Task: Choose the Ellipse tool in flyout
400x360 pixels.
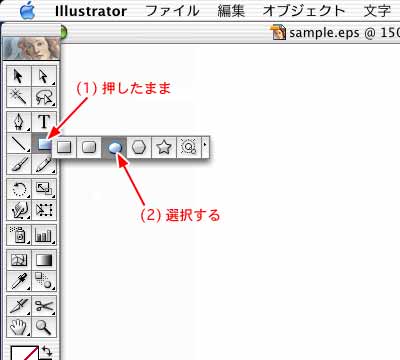Action: (x=114, y=147)
